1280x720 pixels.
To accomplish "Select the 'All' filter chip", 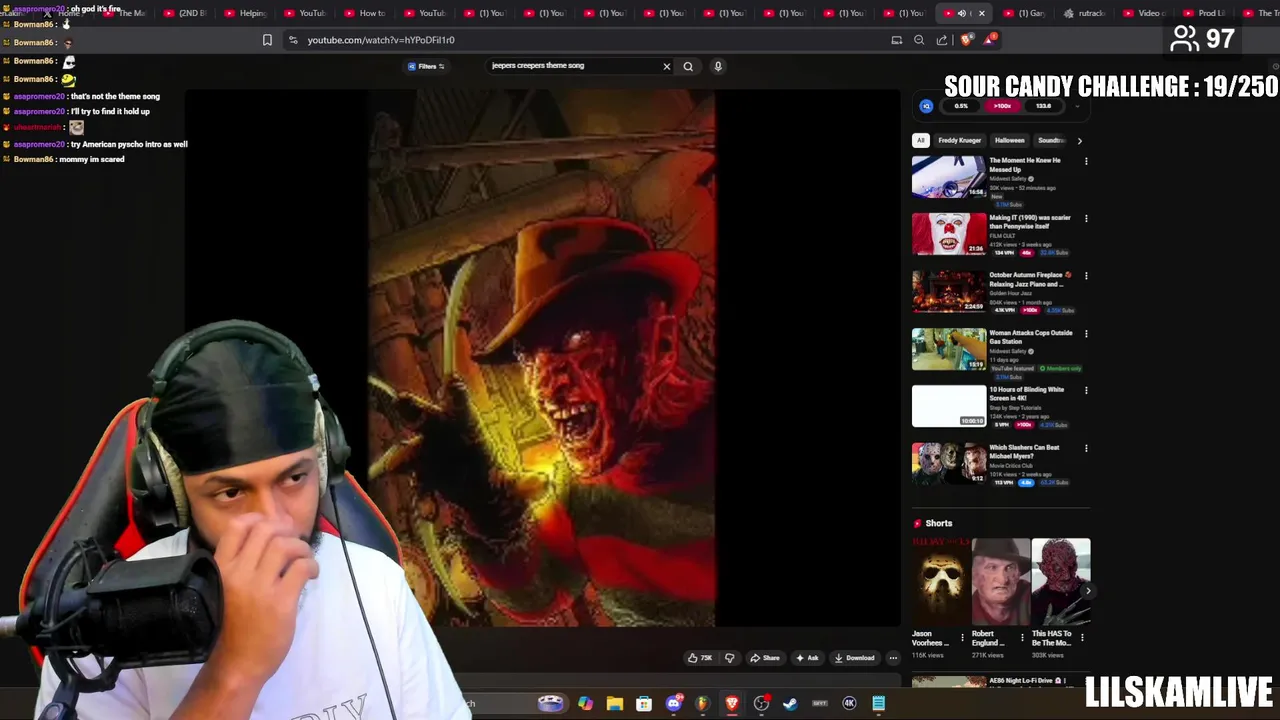I will [x=921, y=140].
